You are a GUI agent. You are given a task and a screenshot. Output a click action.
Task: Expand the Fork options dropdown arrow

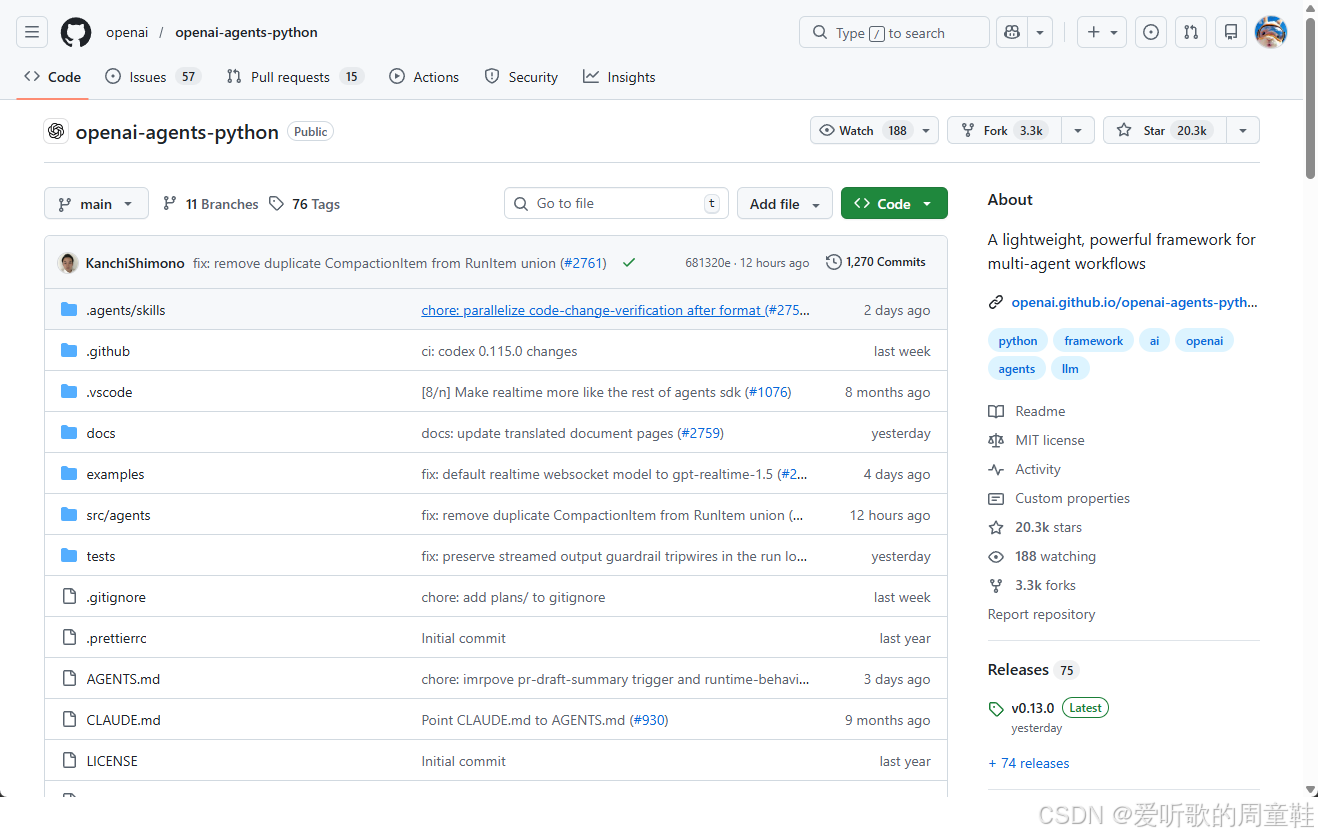pos(1077,131)
